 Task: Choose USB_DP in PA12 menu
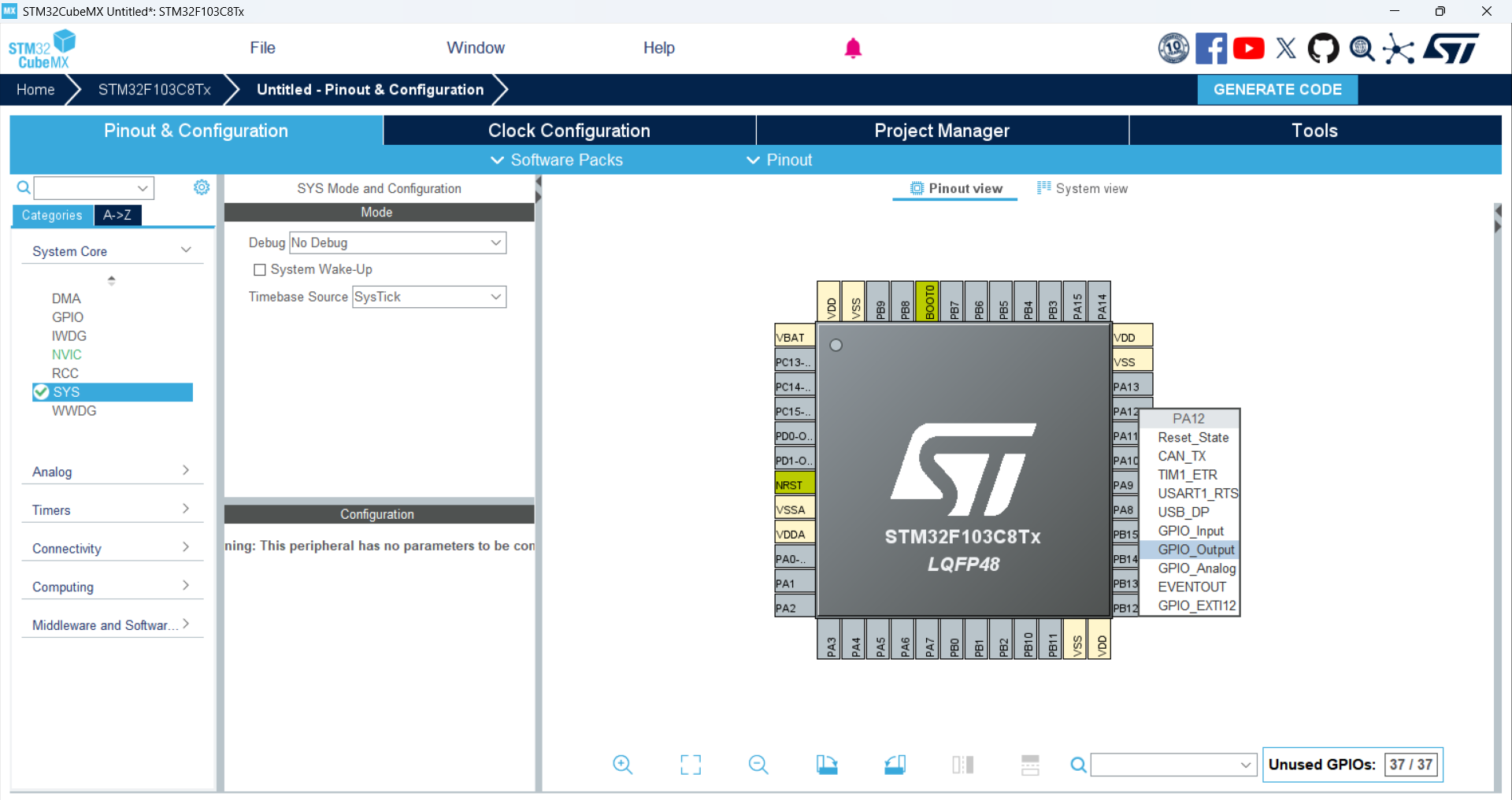click(1189, 513)
